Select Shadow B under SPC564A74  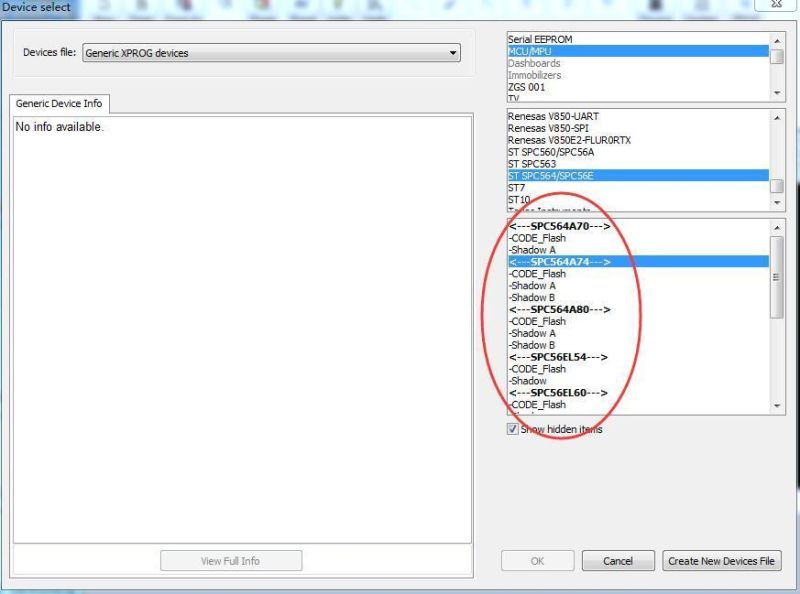tap(638, 298)
